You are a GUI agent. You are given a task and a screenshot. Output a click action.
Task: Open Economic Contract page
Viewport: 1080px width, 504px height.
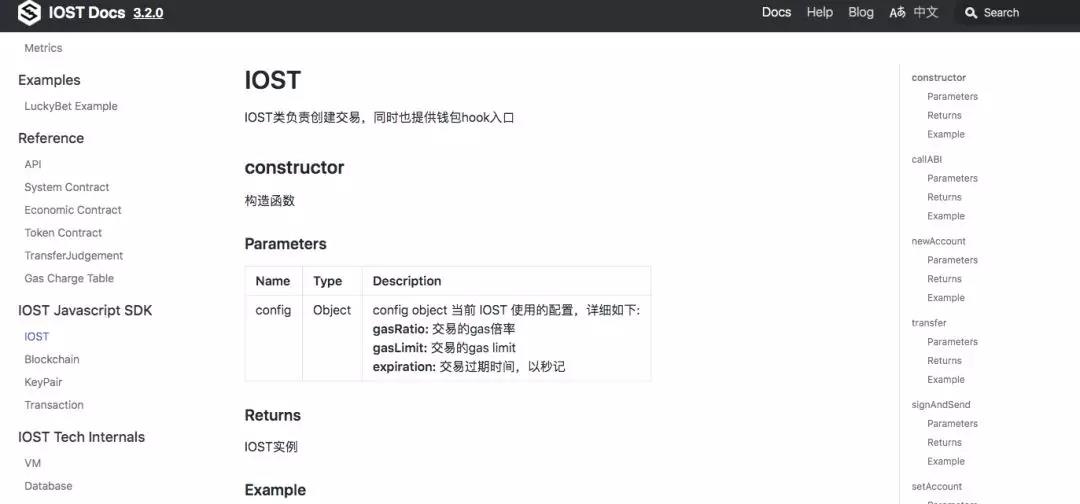(x=73, y=210)
